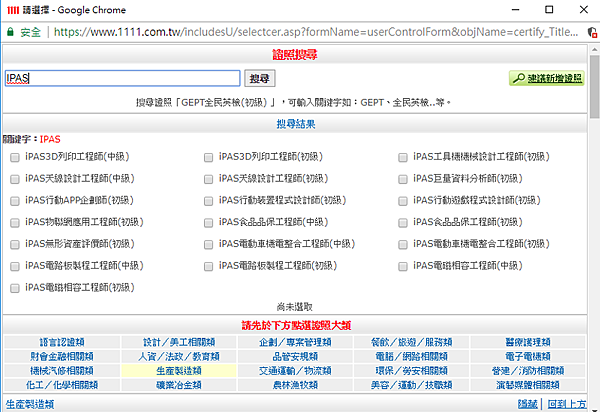The width and height of the screenshot is (600, 412).
Task: Open 電子電機類 category
Action: tap(528, 356)
